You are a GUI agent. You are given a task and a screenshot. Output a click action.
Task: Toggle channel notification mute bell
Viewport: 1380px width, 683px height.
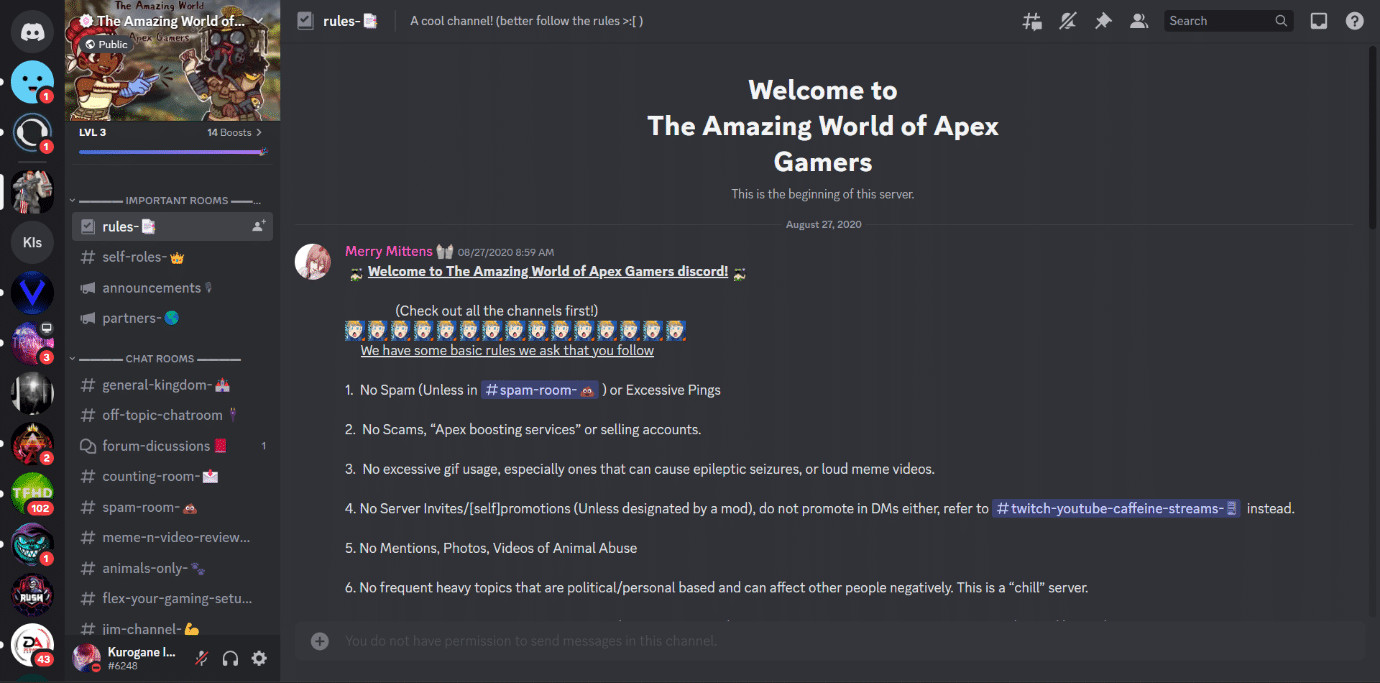point(1067,20)
